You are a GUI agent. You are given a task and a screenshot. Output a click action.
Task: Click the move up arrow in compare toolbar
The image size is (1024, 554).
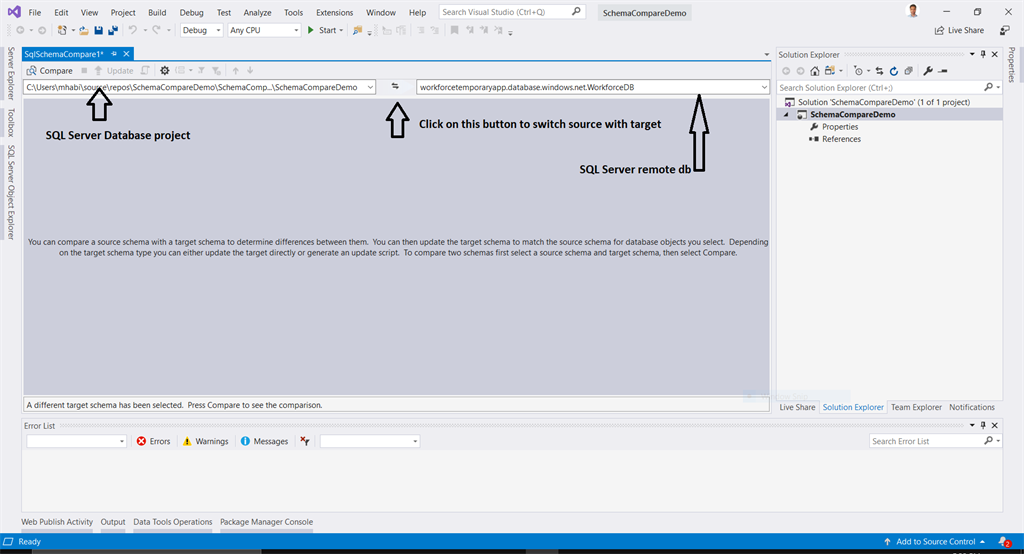pyautogui.click(x=236, y=71)
